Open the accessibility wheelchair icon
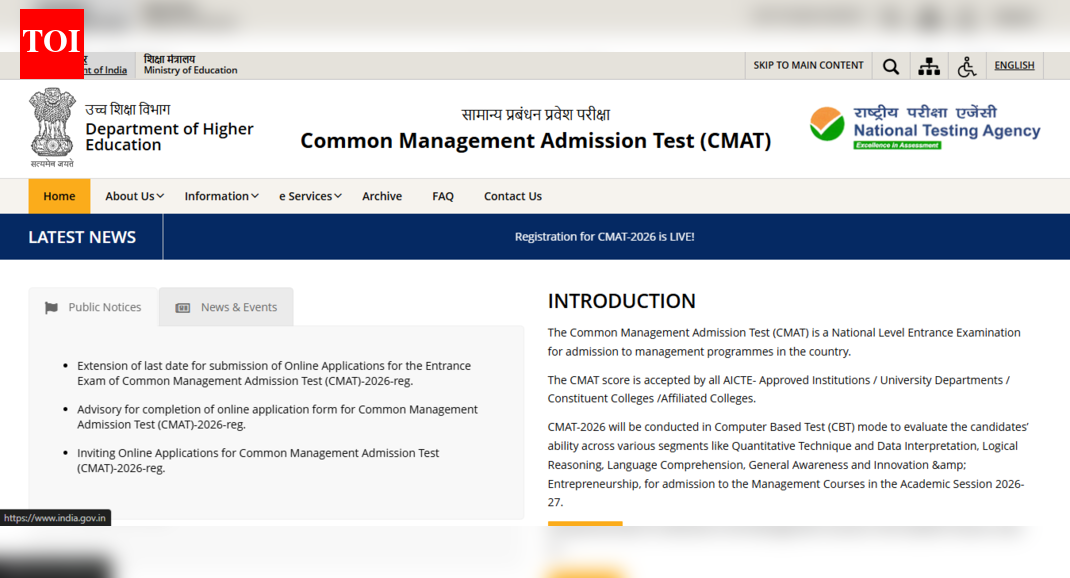This screenshot has height=578, width=1070. point(967,65)
